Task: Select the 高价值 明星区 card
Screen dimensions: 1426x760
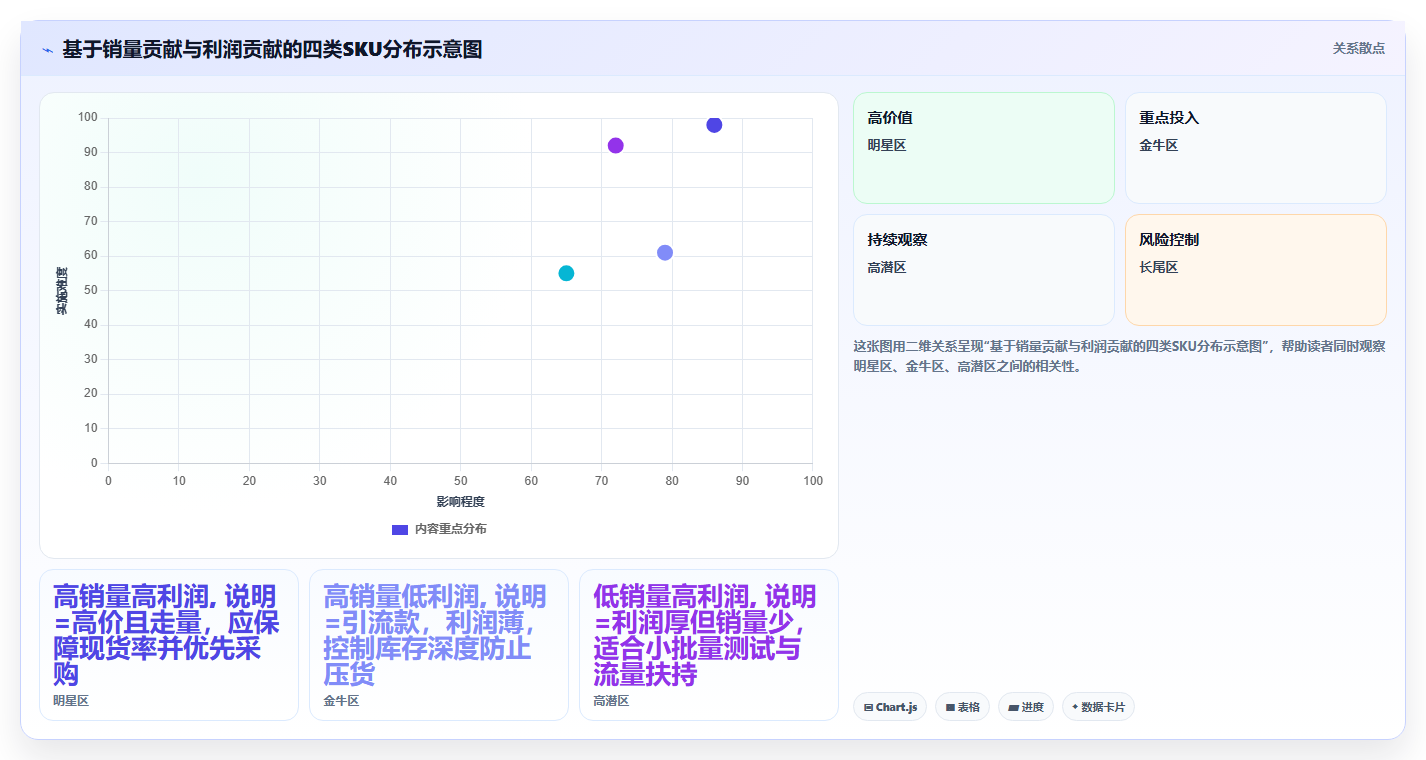Action: pyautogui.click(x=983, y=148)
